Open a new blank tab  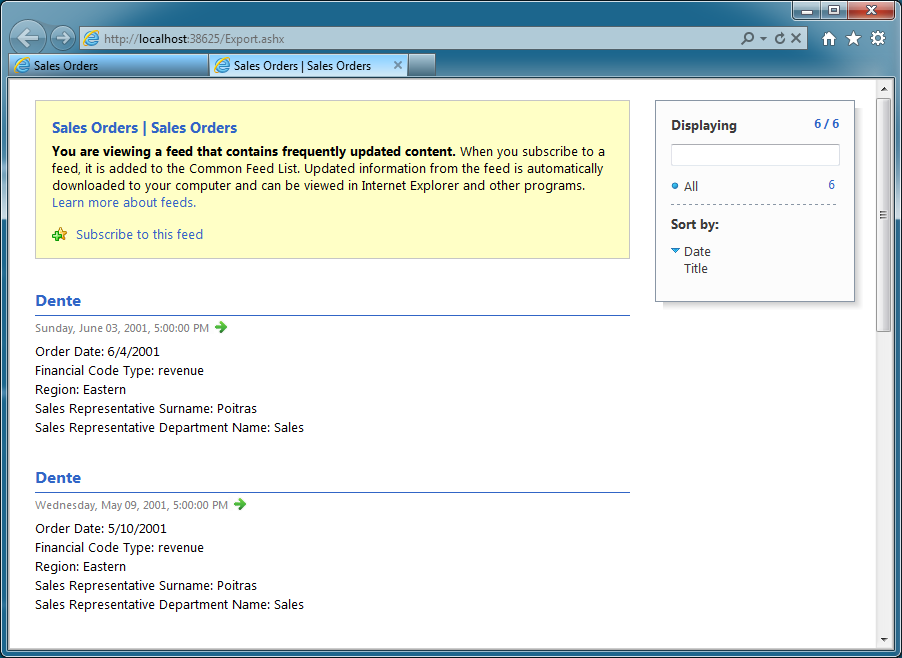coord(422,66)
